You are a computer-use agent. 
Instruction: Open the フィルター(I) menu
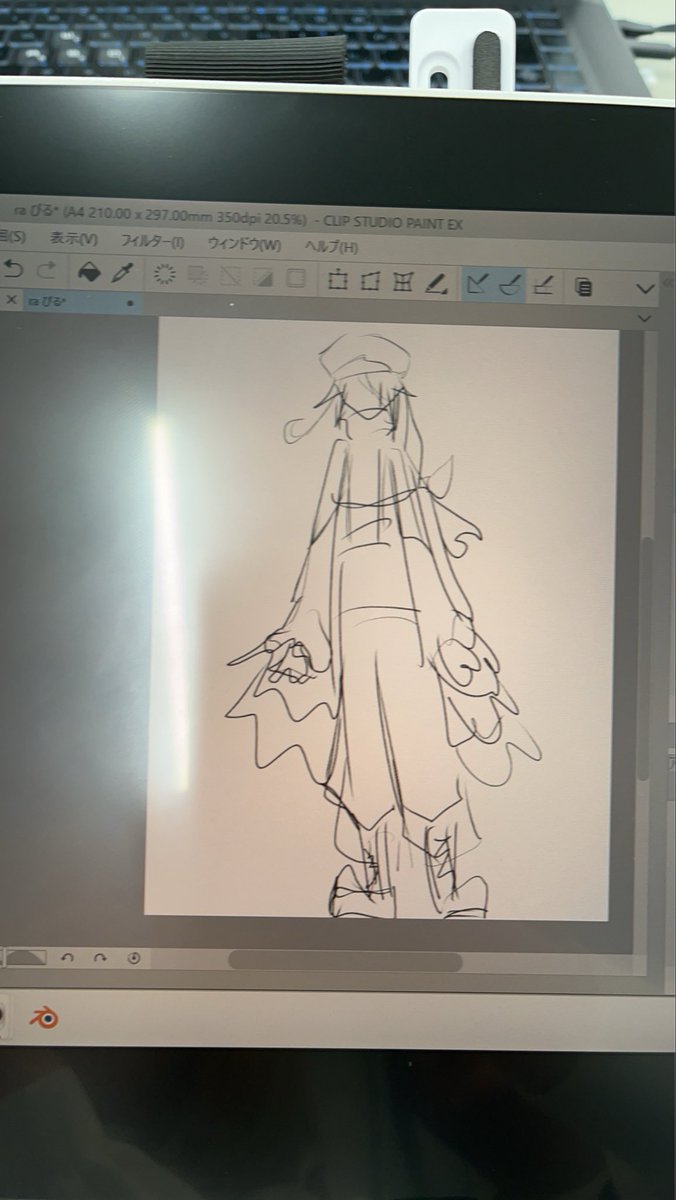tap(152, 241)
